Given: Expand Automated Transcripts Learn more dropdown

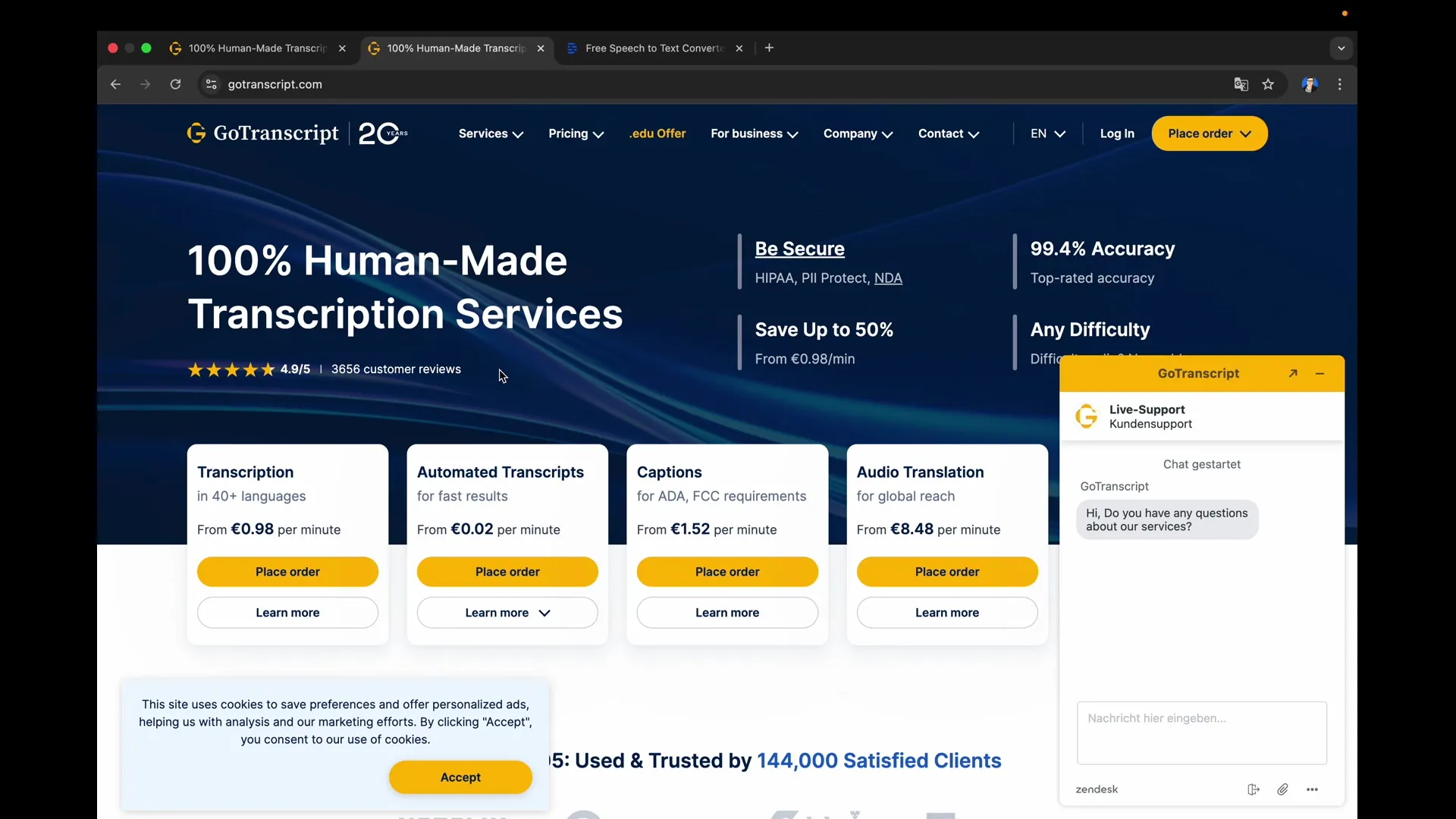Looking at the screenshot, I should [507, 613].
